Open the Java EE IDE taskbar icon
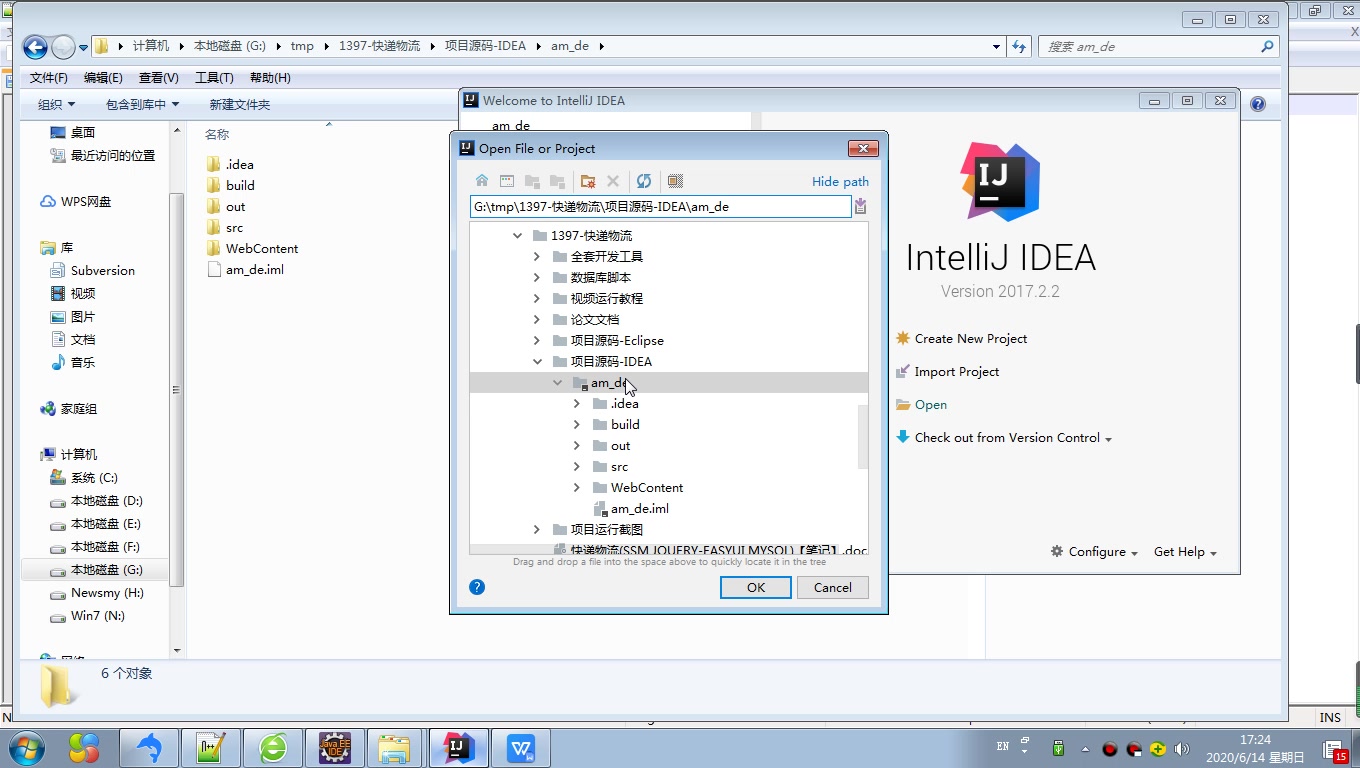1360x768 pixels. click(335, 748)
